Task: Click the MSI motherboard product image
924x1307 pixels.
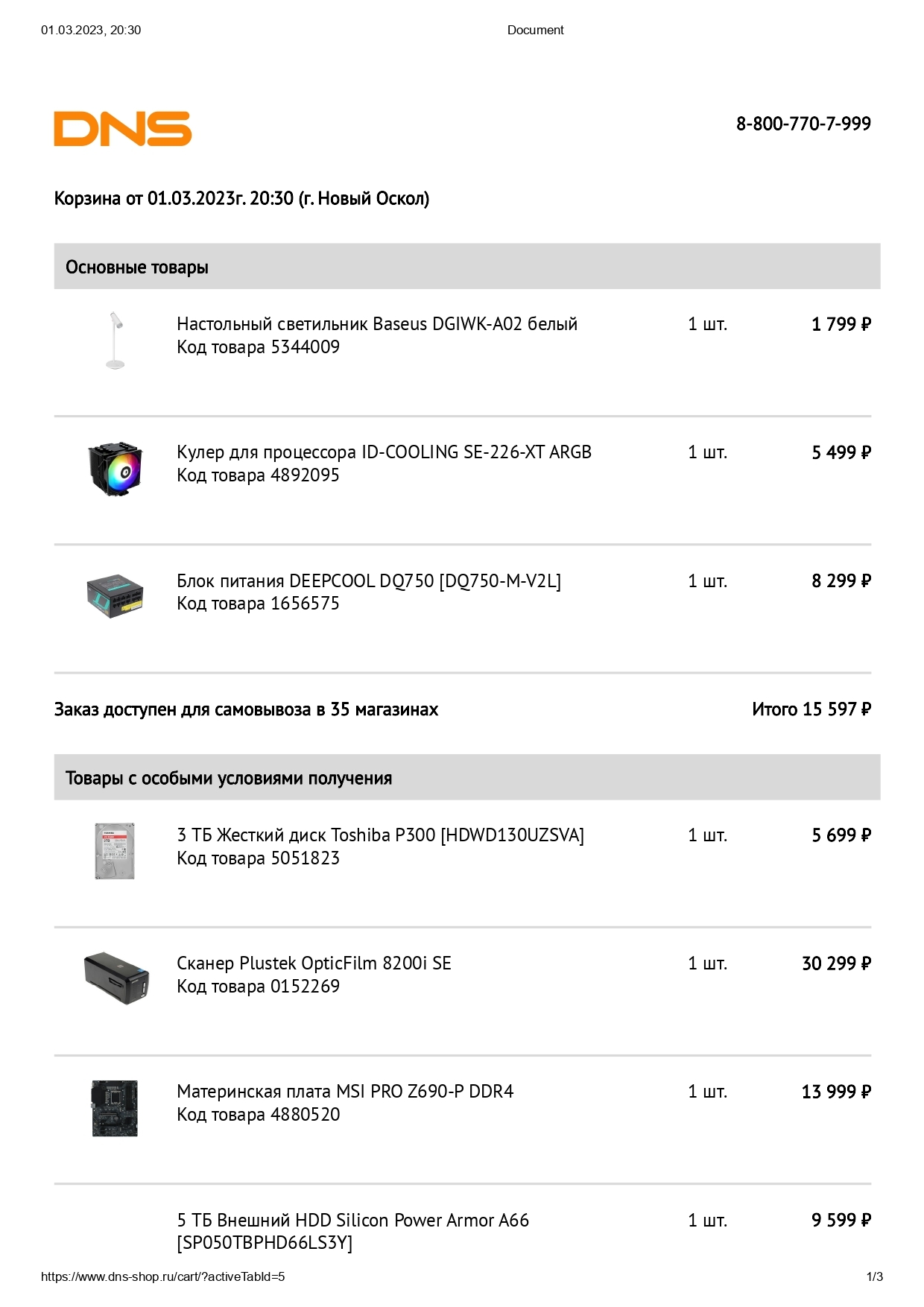Action: 115,1108
